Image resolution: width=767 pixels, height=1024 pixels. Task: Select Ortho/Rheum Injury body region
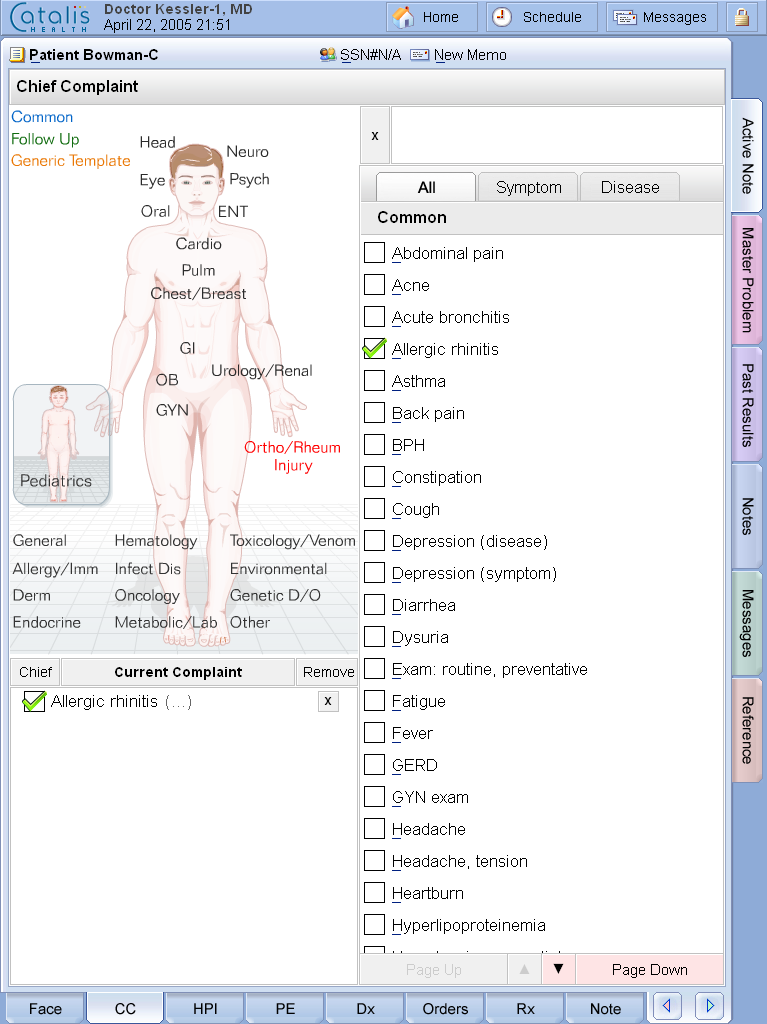pyautogui.click(x=292, y=456)
